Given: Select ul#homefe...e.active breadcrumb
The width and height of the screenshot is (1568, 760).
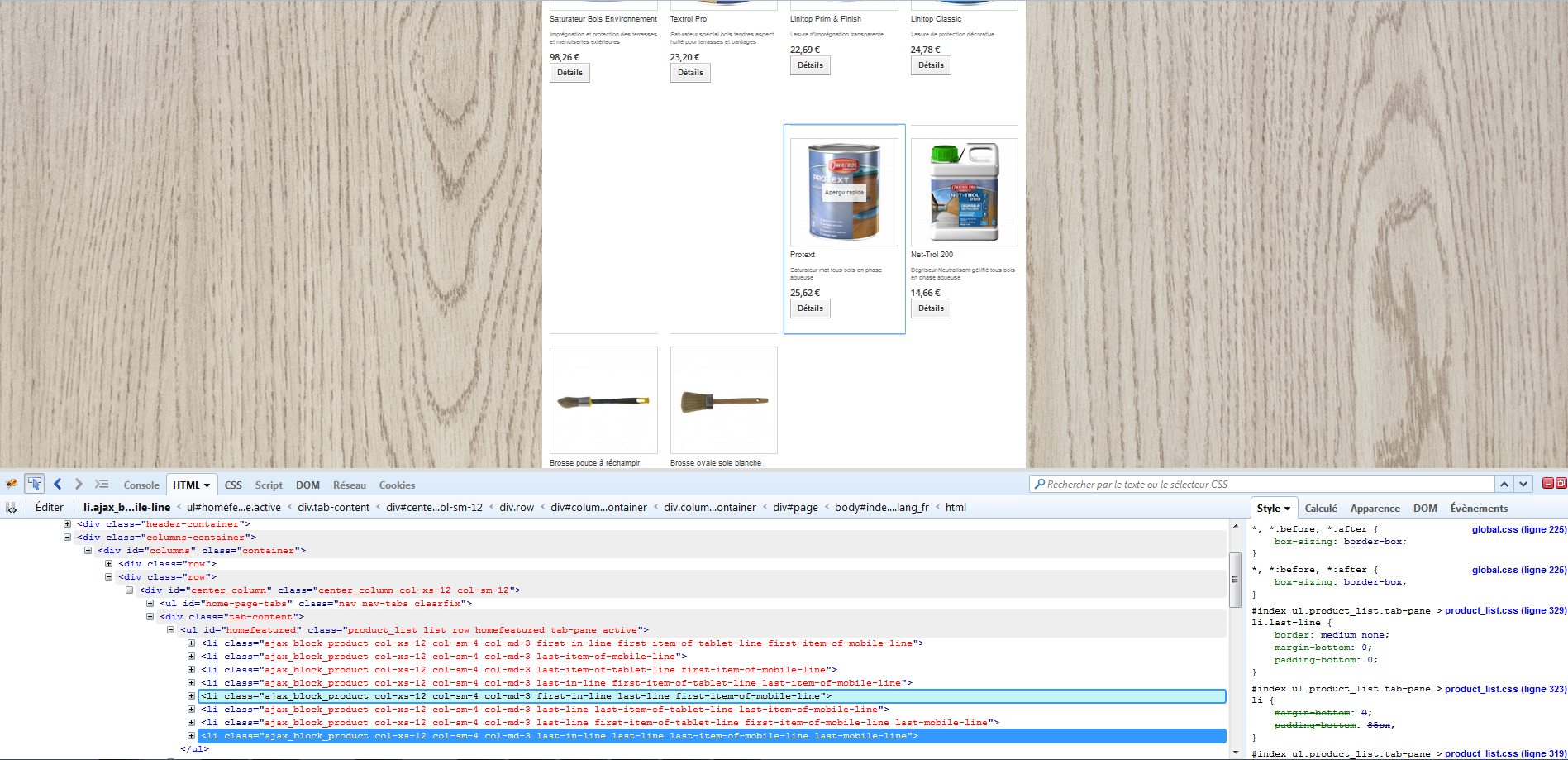Looking at the screenshot, I should (x=234, y=508).
